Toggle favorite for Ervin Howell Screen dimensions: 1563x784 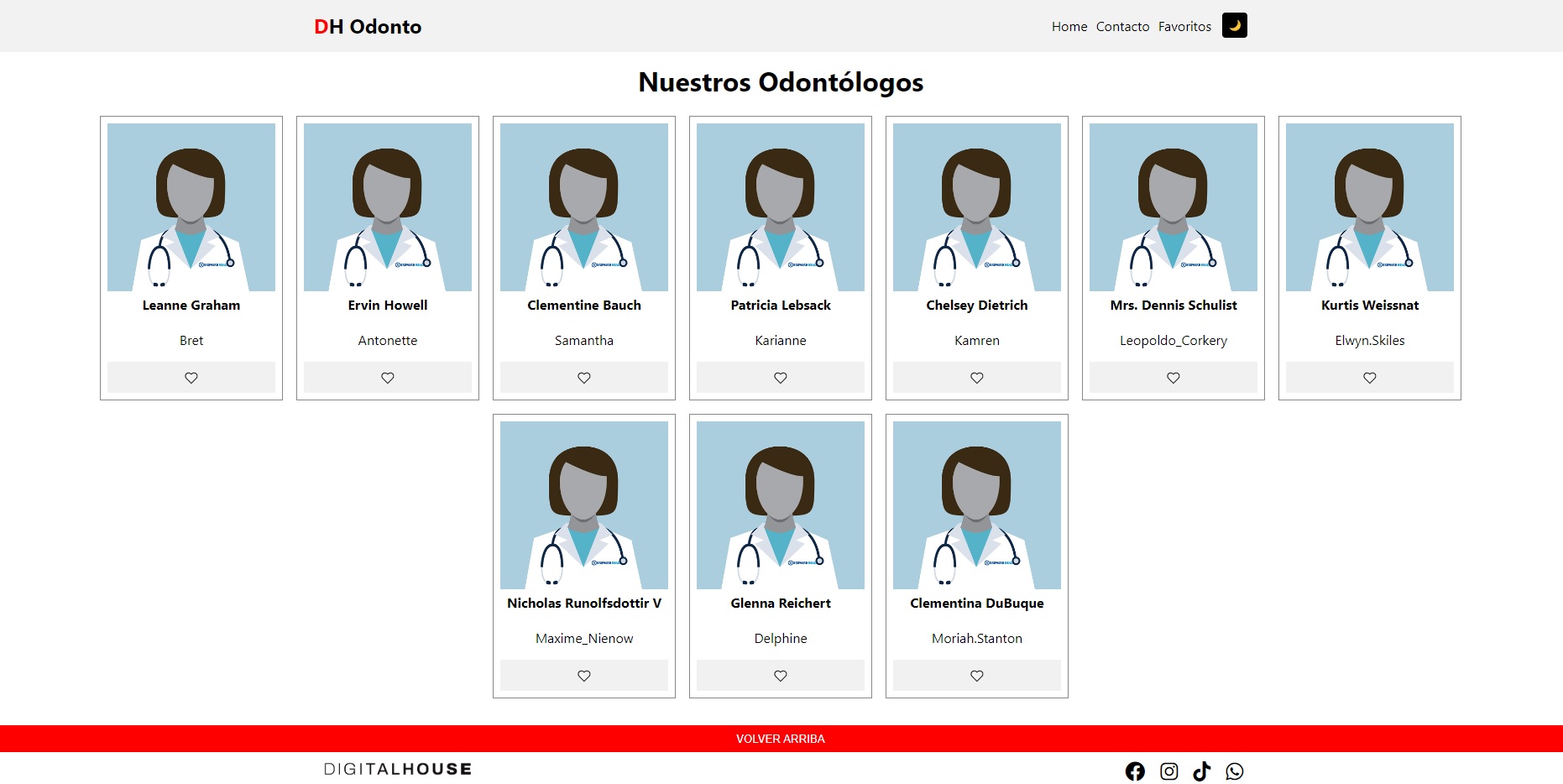pyautogui.click(x=387, y=377)
